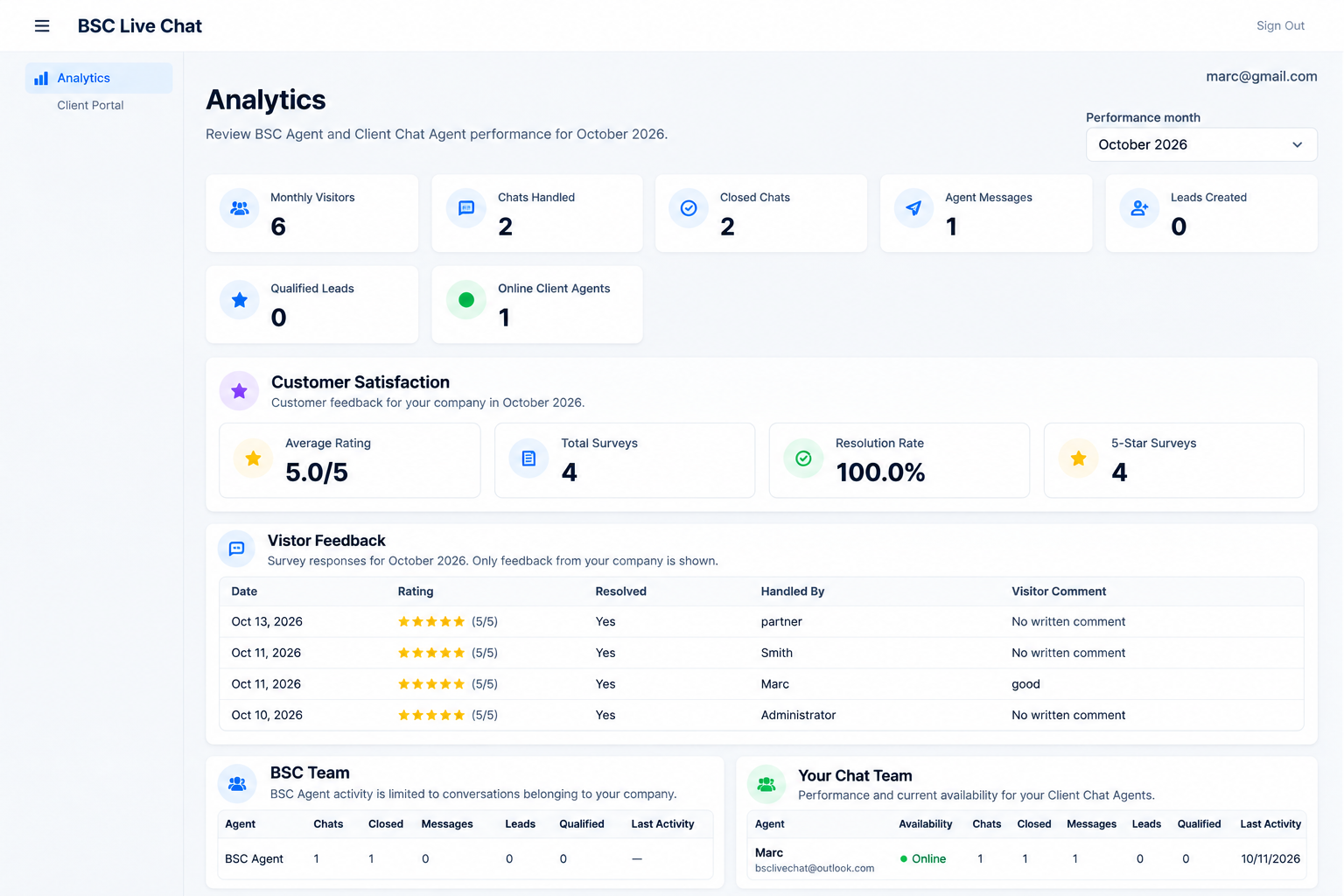Click the Date column header in feedback table
1344x896 pixels.
pyautogui.click(x=244, y=592)
